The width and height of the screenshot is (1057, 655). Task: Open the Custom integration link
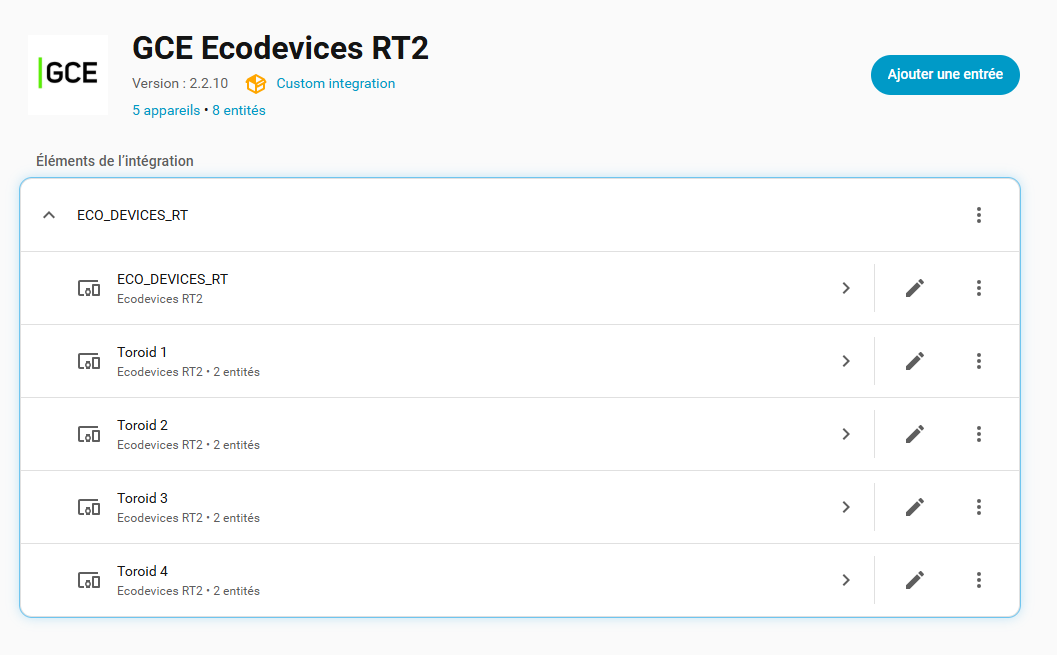coord(336,84)
